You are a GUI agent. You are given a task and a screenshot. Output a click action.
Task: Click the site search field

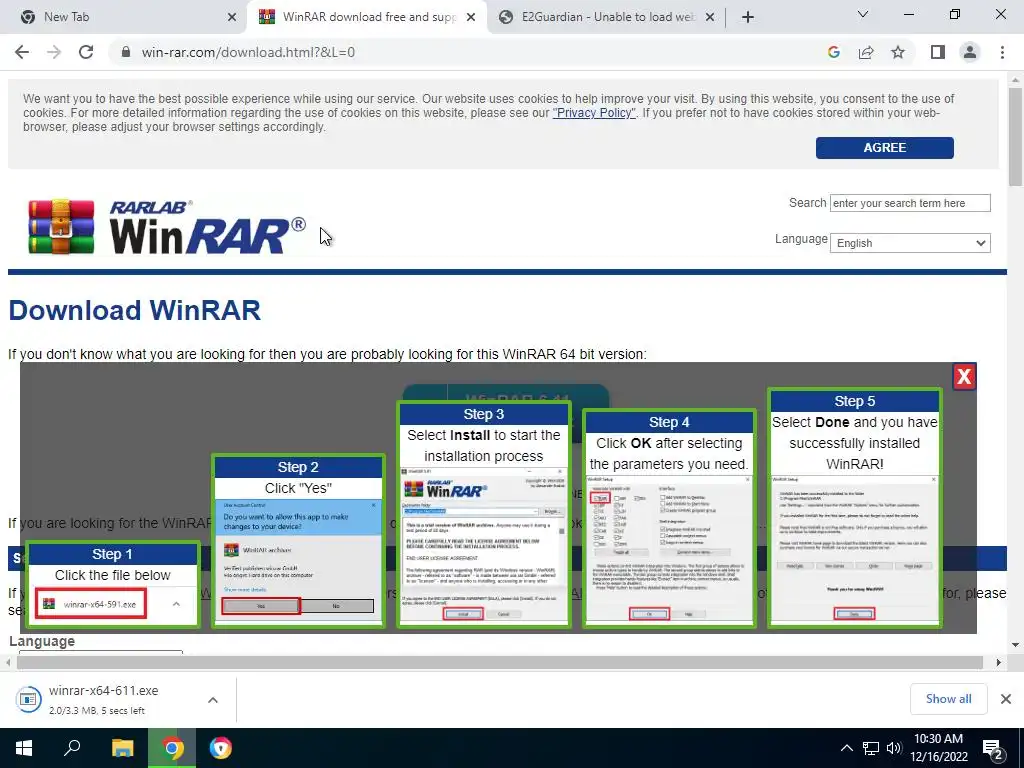(910, 203)
